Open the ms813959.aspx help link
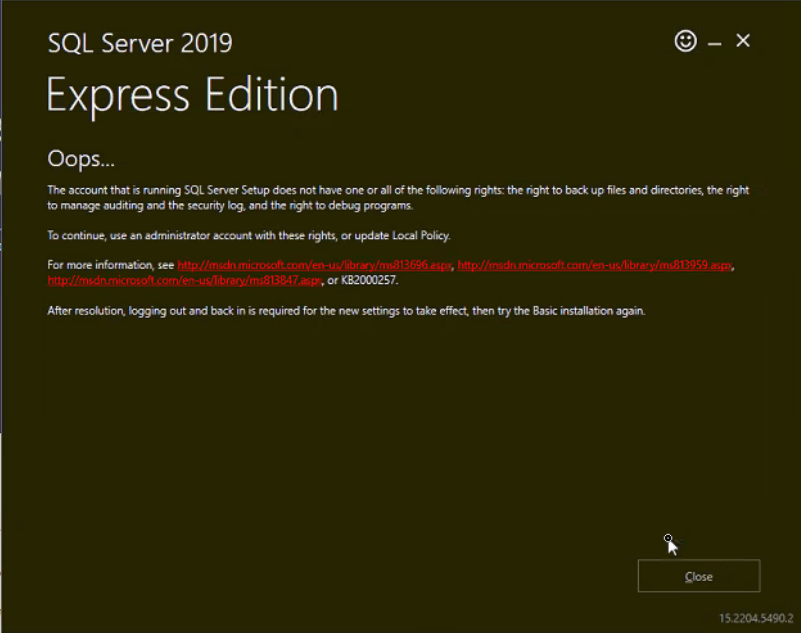The width and height of the screenshot is (801, 633). tap(594, 265)
